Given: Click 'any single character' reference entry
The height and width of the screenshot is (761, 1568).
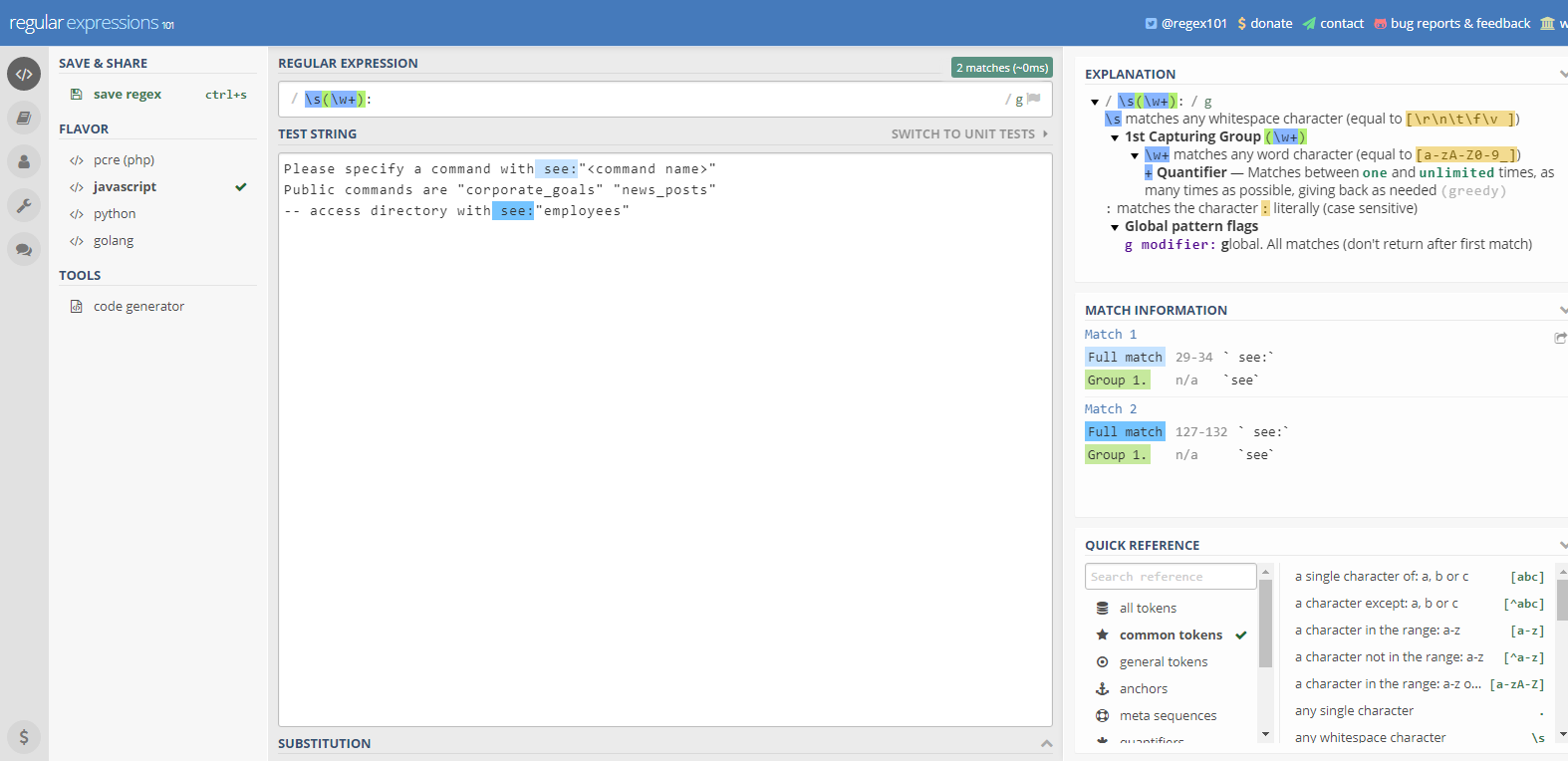Looking at the screenshot, I should point(1355,711).
